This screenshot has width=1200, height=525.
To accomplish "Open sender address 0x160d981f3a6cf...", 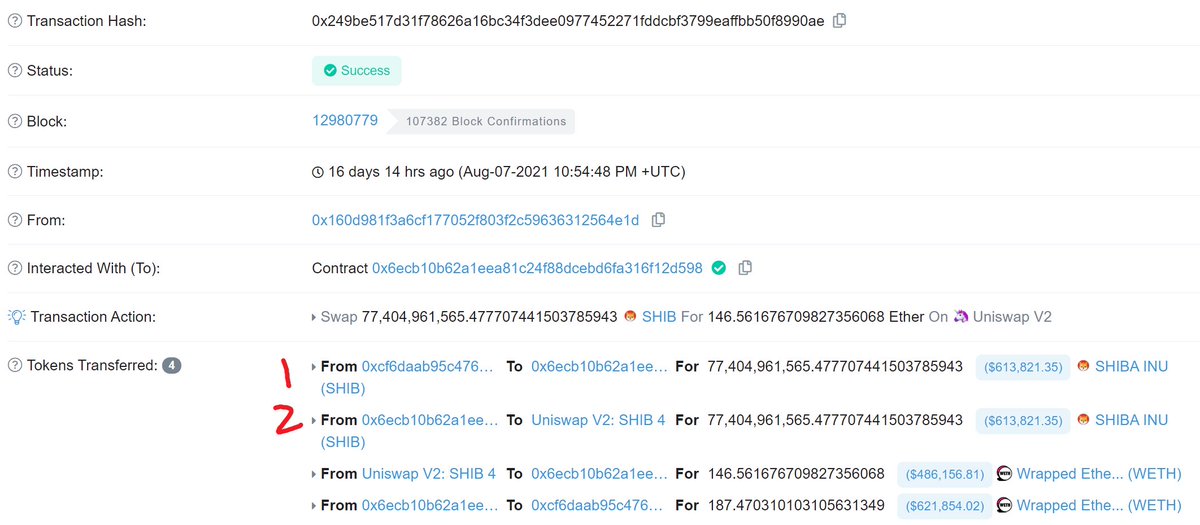I will coord(475,220).
